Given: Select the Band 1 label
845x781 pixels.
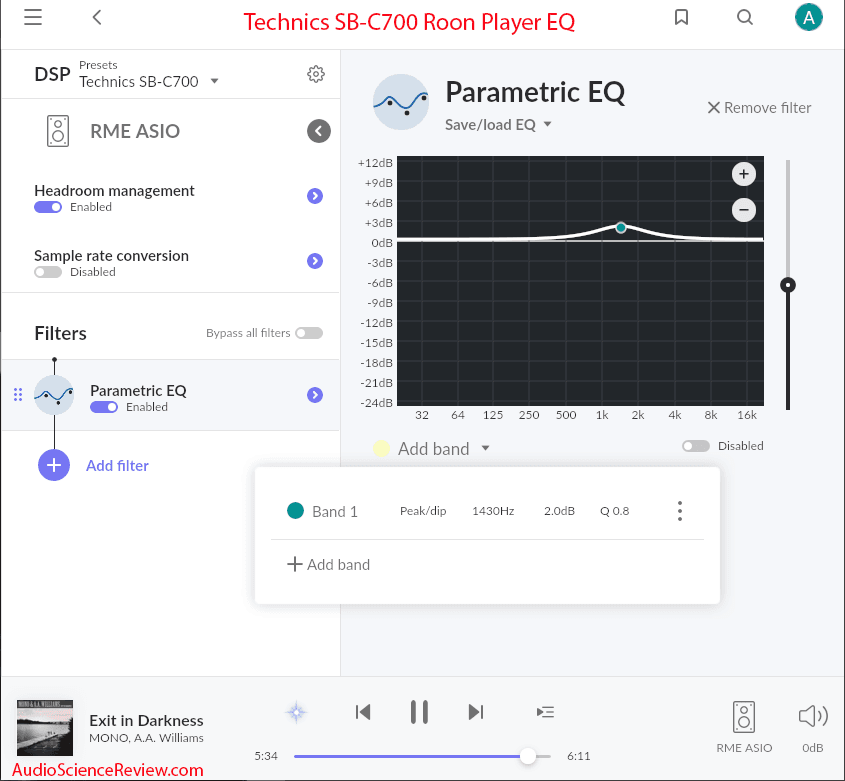Looking at the screenshot, I should coord(335,511).
